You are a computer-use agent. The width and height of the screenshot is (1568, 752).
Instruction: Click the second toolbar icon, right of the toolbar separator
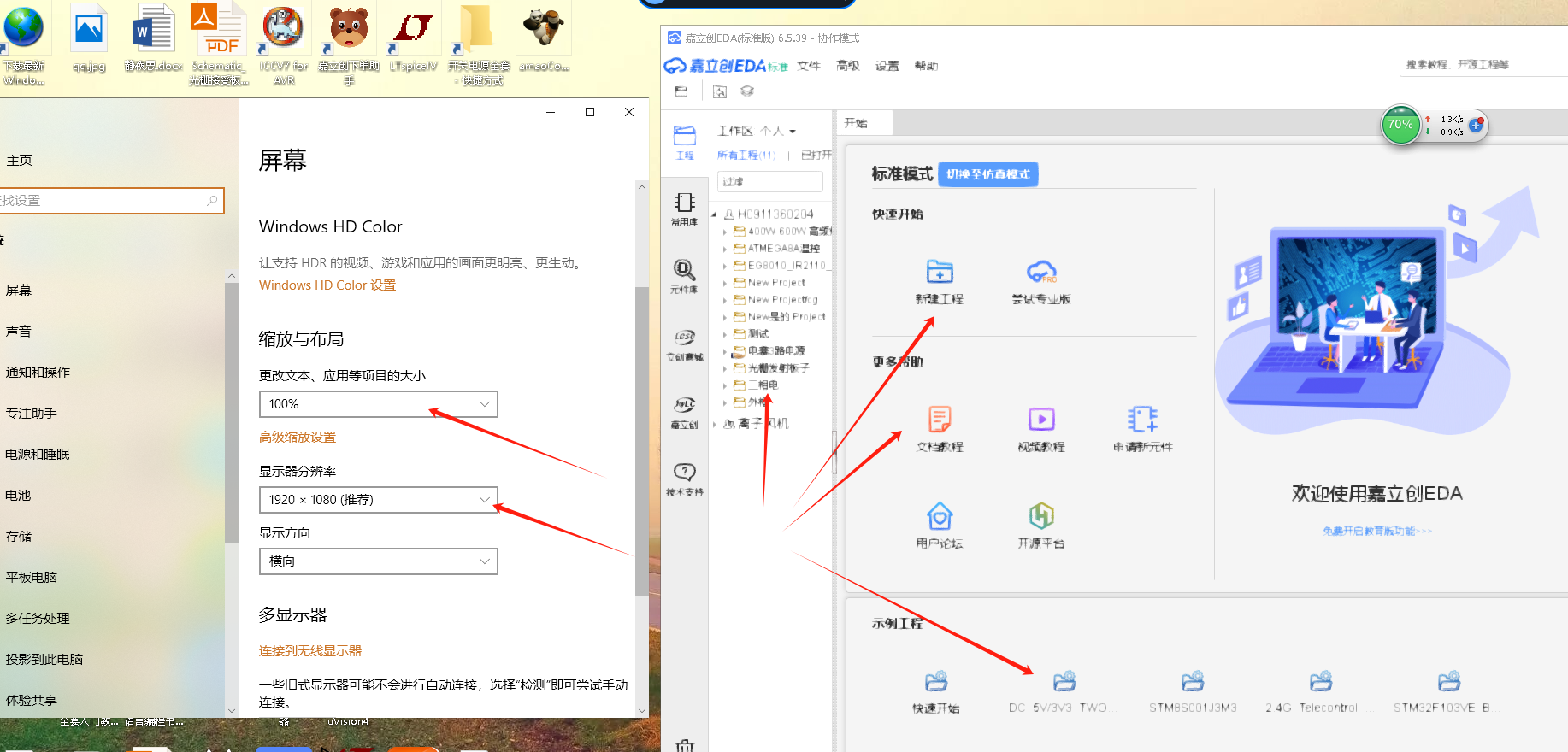point(720,91)
